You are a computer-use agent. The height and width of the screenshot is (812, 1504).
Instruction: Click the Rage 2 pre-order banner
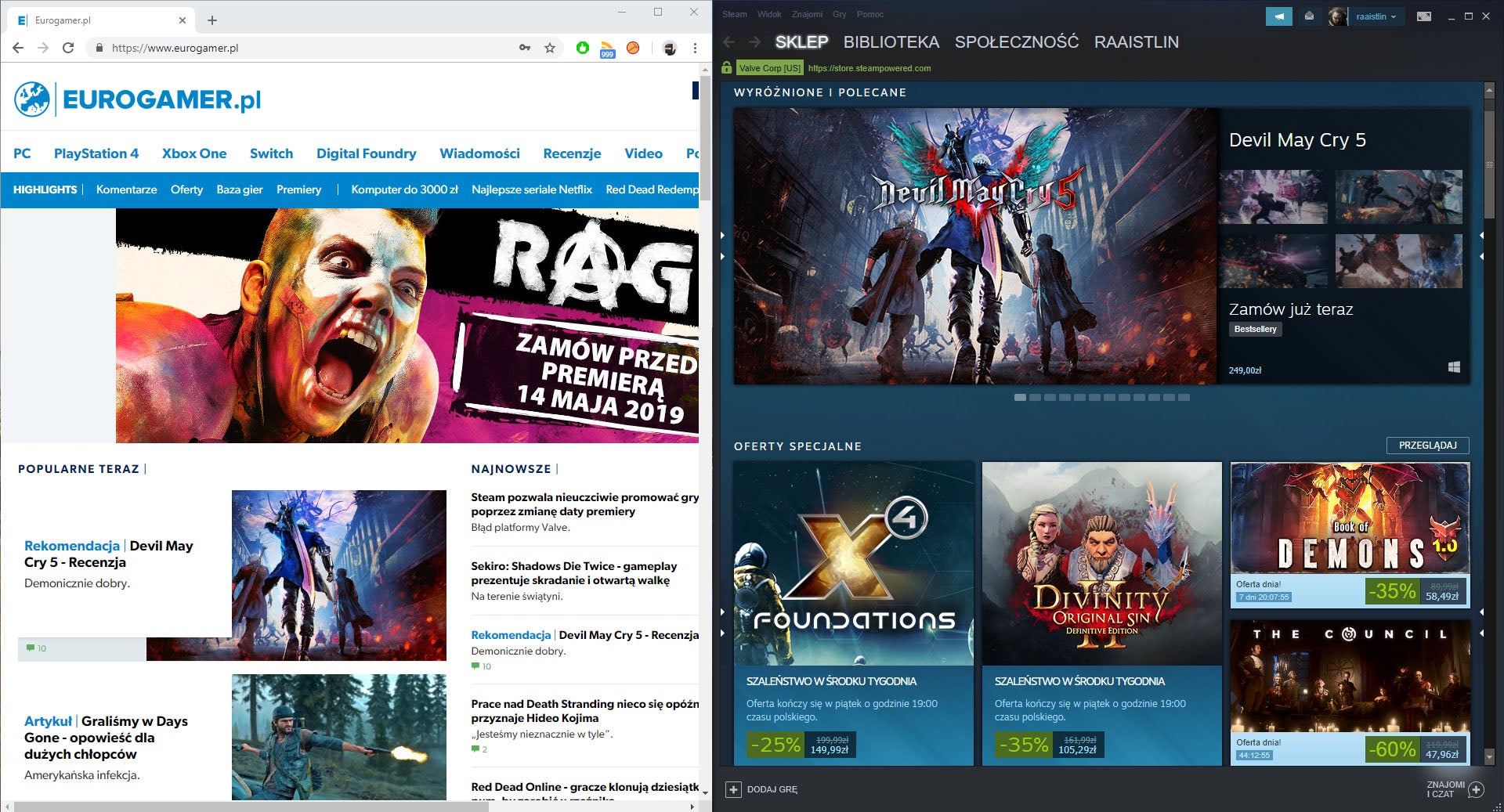(407, 326)
